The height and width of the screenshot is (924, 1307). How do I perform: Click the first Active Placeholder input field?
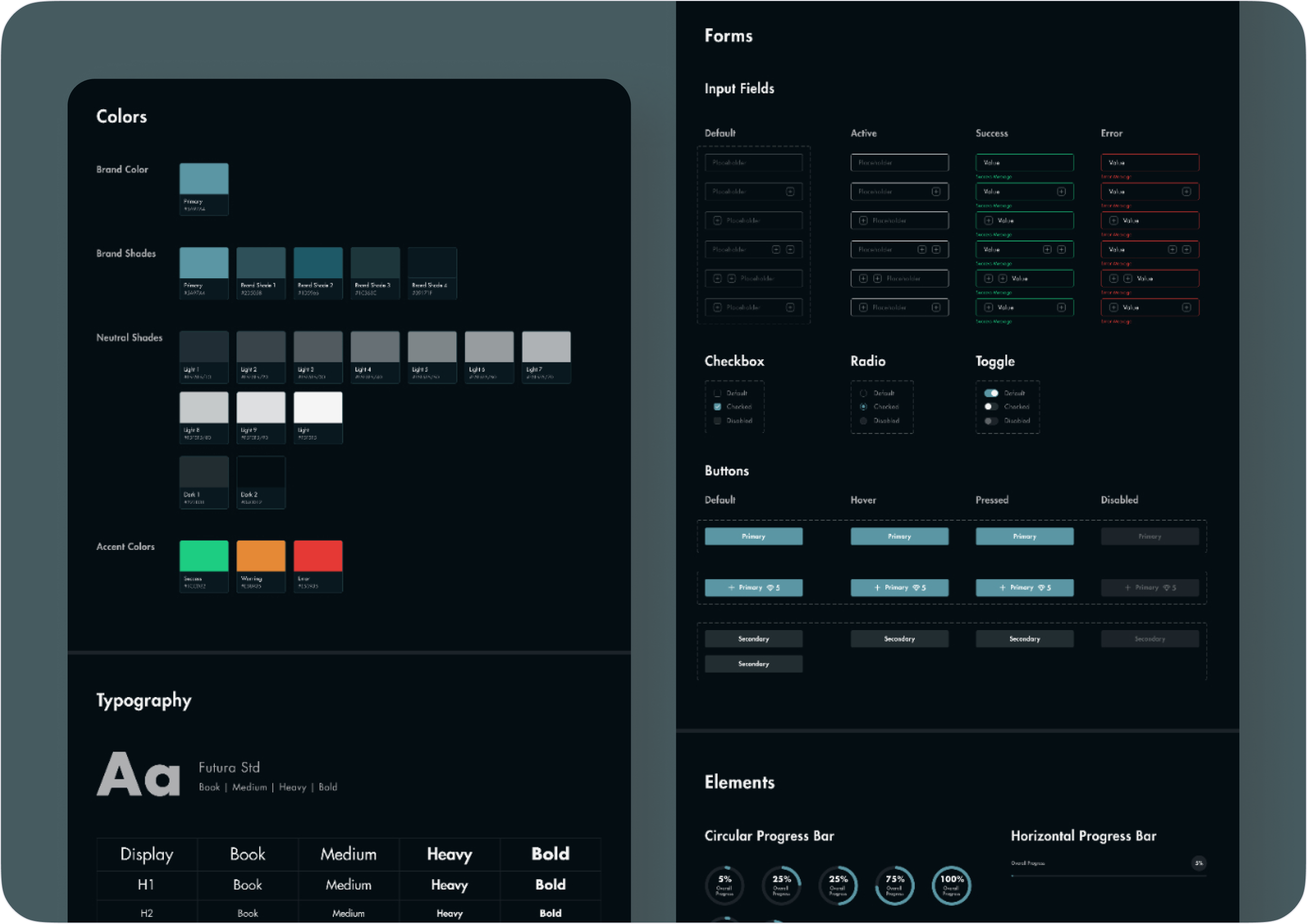(x=900, y=163)
